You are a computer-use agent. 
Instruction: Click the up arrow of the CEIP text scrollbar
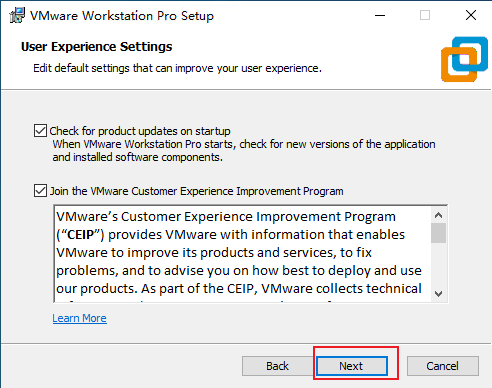coord(439,215)
